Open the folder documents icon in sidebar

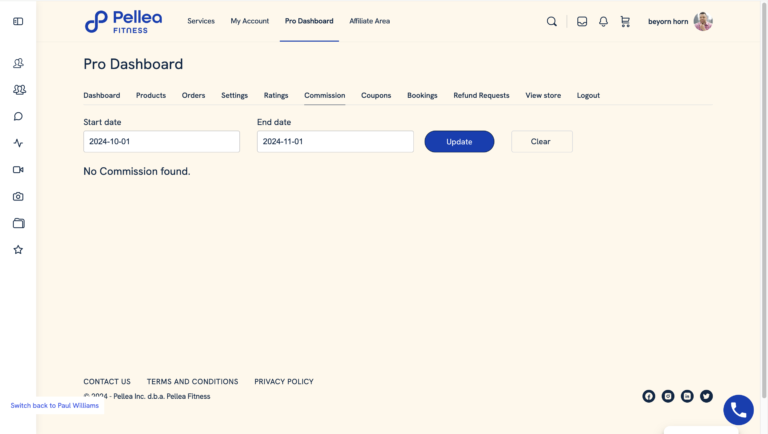(19, 223)
